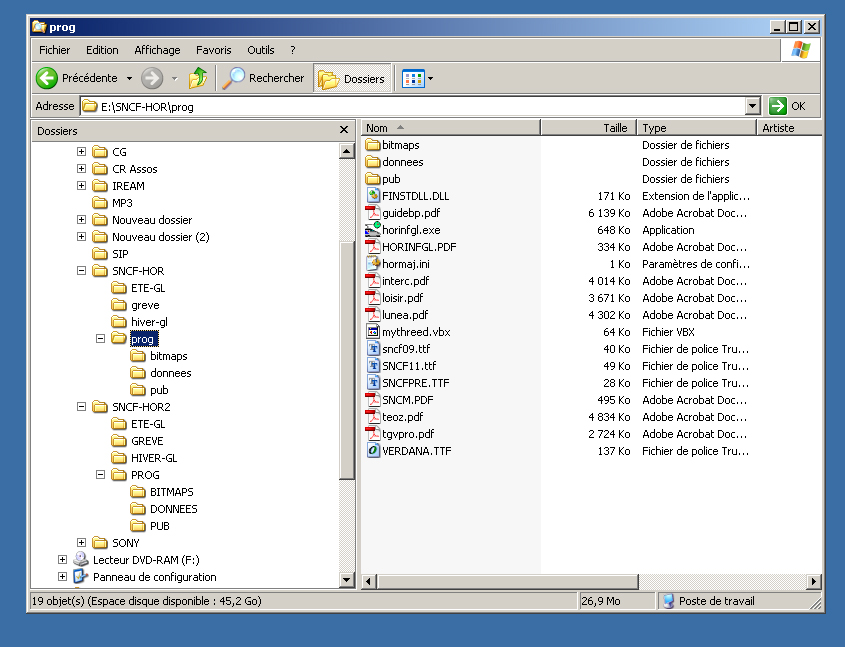Select the hormaj.ini settings file icon
This screenshot has width=845, height=647.
[373, 263]
